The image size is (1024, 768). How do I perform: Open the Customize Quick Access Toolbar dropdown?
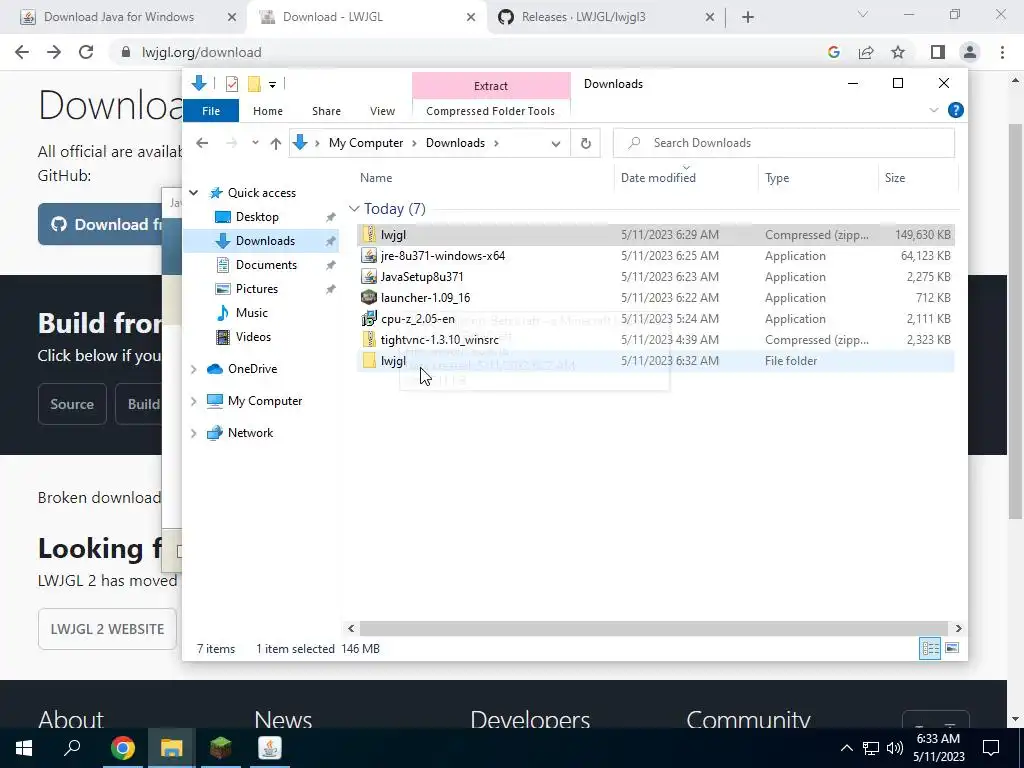[x=272, y=84]
